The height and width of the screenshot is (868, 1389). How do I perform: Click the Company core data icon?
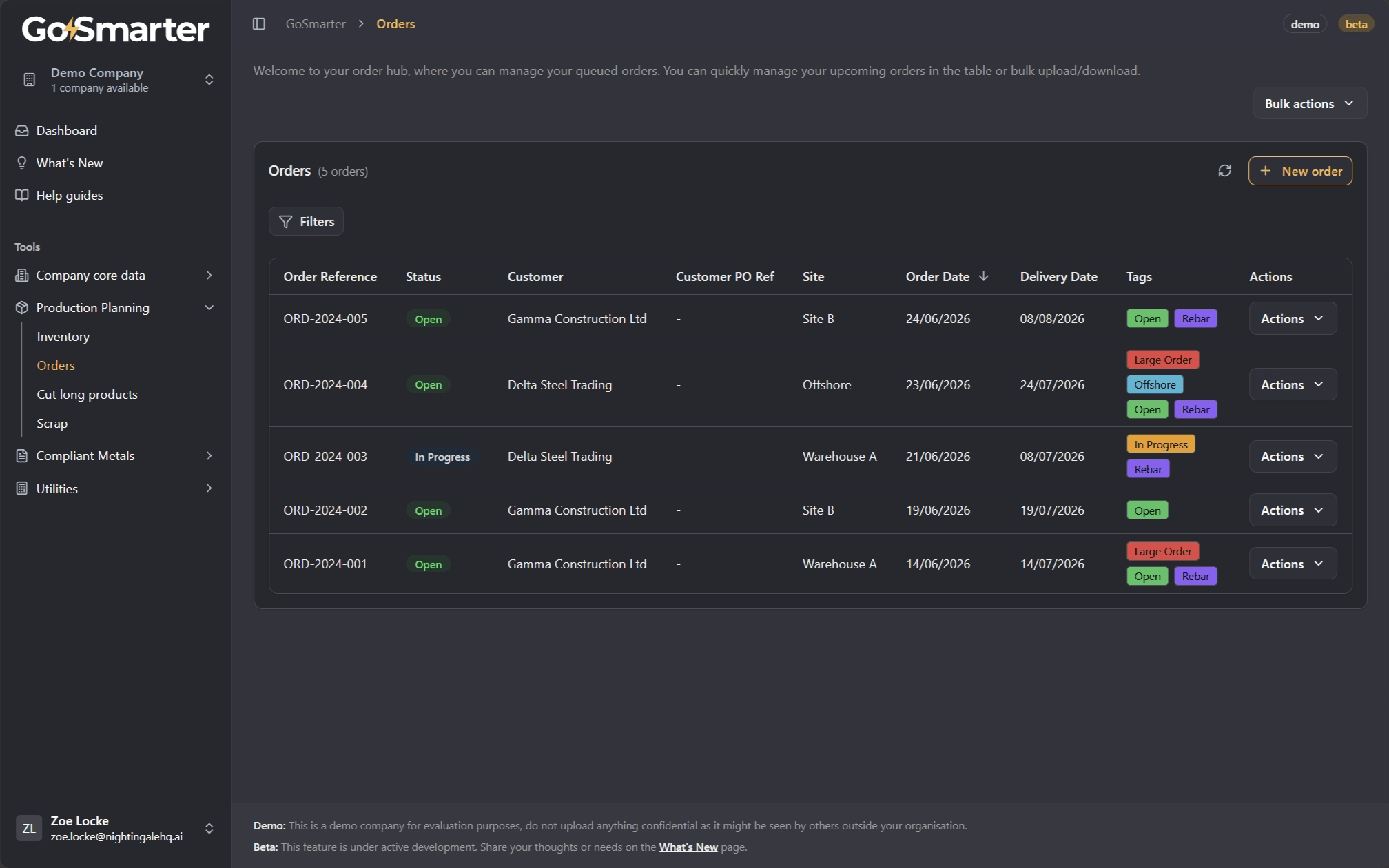coord(22,276)
